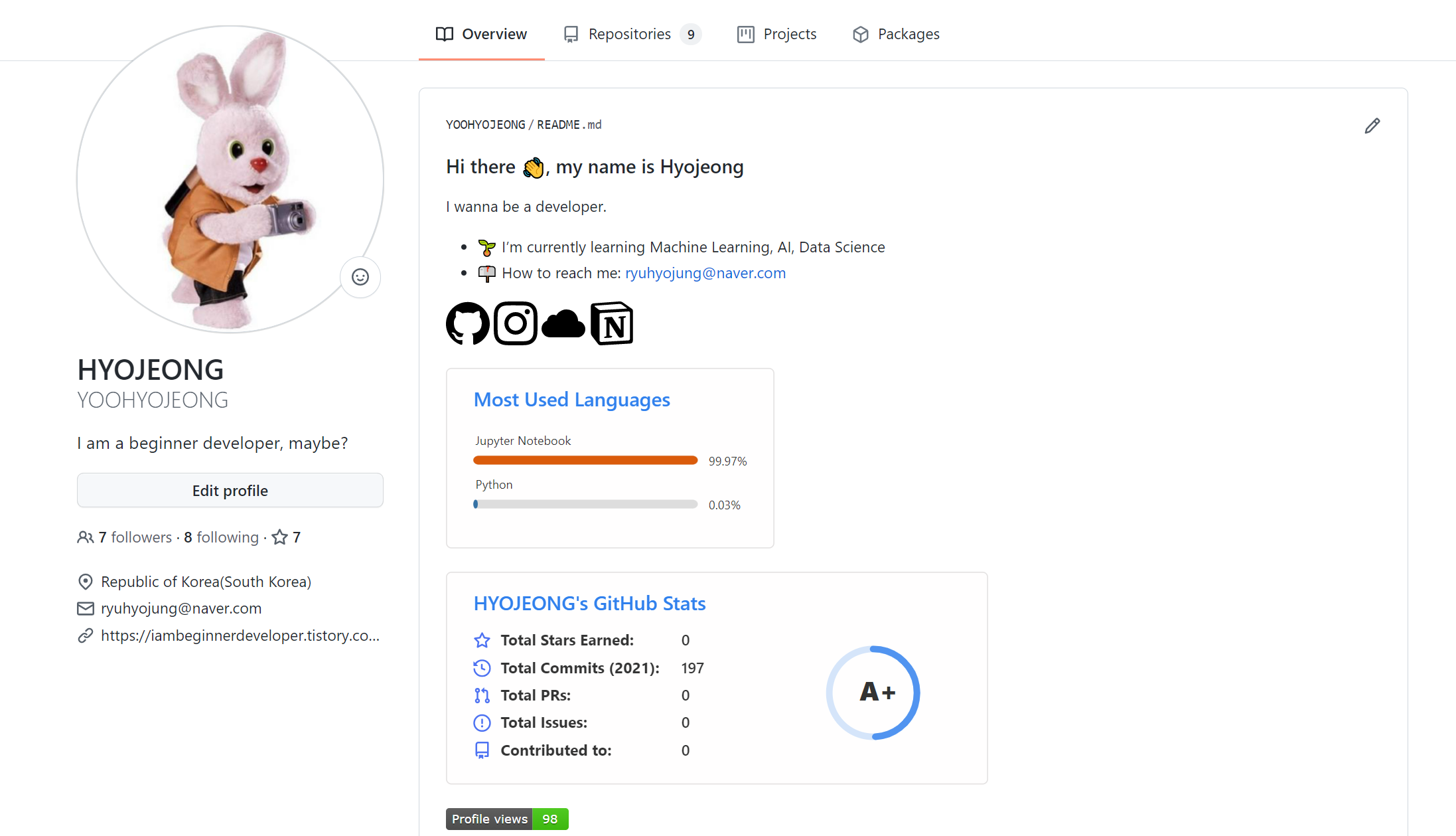This screenshot has height=836, width=1456.
Task: Click the sidebar email address link
Action: click(181, 608)
